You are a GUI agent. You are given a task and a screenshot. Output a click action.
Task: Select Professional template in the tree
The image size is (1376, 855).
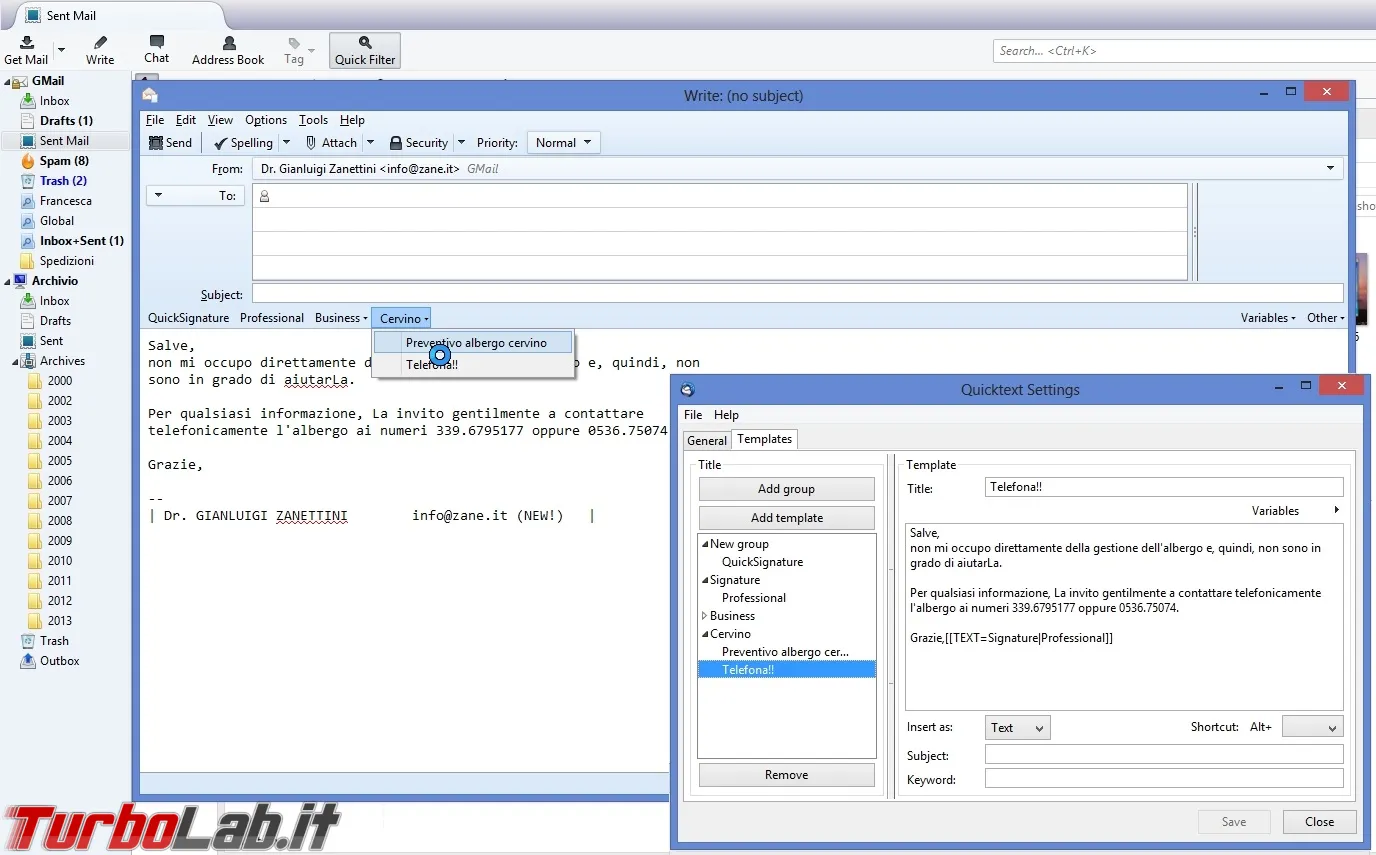[x=754, y=598]
